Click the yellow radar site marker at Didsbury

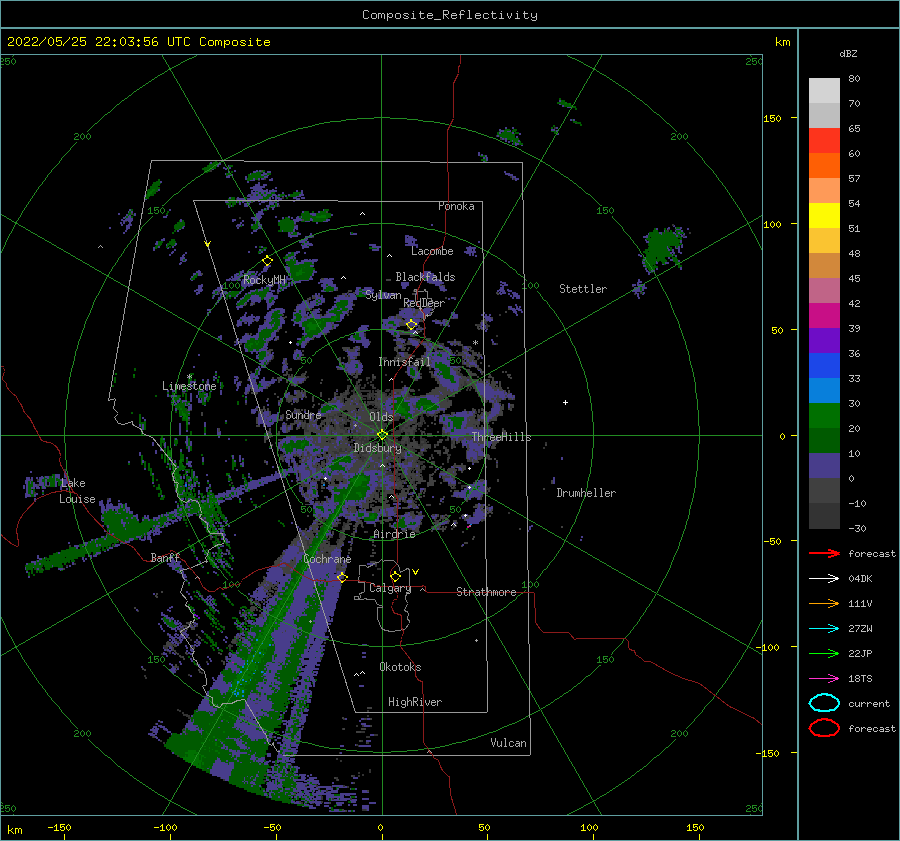(x=382, y=435)
